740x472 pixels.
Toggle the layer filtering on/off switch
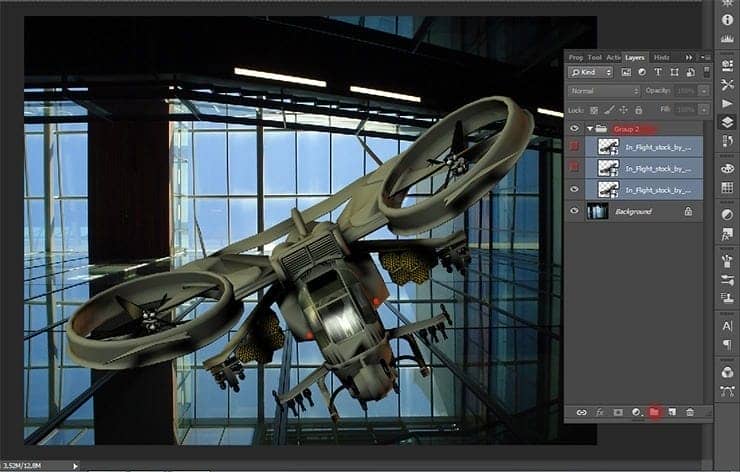point(706,72)
